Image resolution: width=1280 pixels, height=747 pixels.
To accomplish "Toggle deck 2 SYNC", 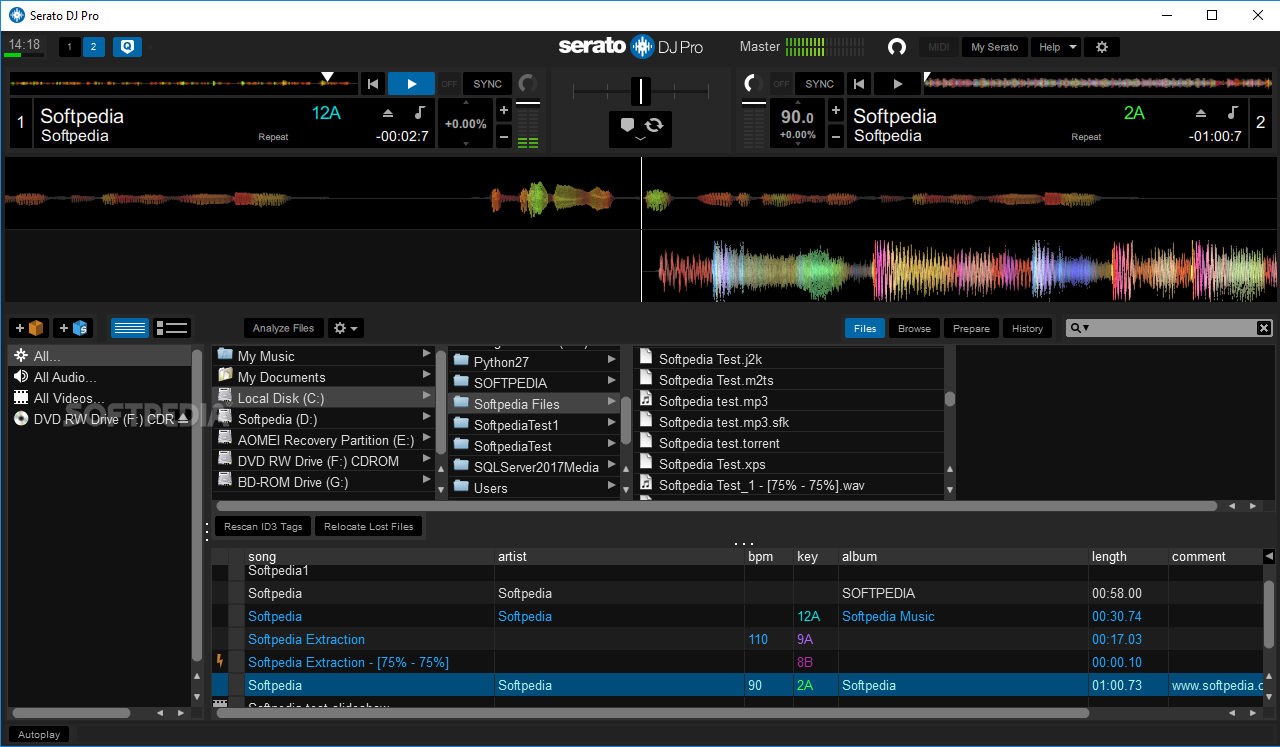I will pos(819,84).
